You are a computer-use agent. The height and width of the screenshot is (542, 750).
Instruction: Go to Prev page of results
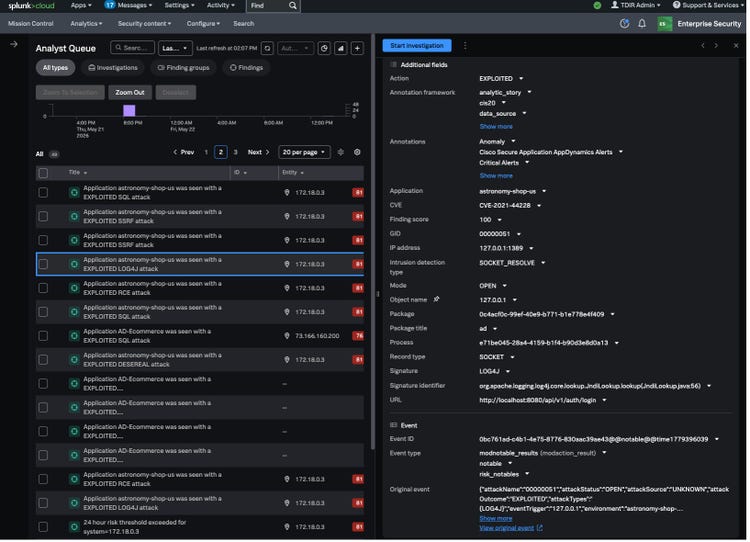point(184,152)
